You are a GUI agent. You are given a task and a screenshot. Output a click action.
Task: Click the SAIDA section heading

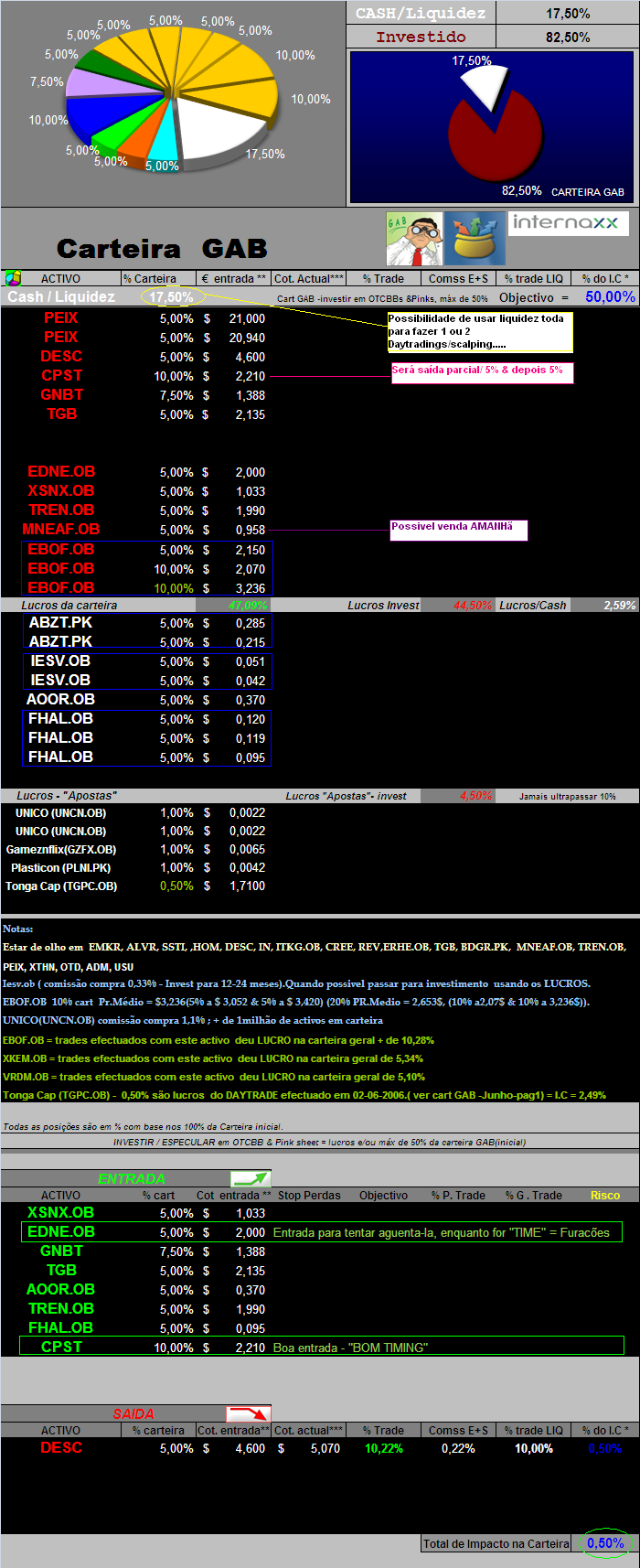pos(133,1413)
